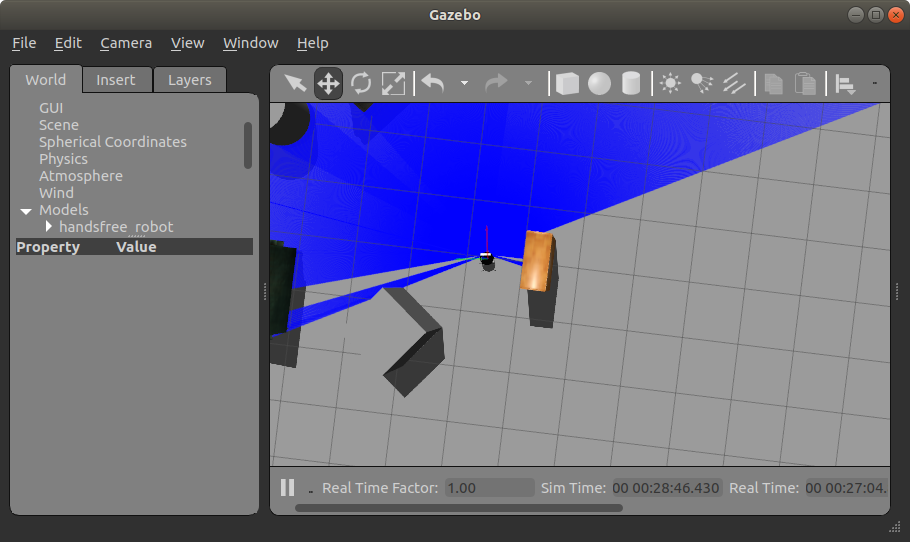Copy the selected model
910x542 pixels.
coord(773,84)
